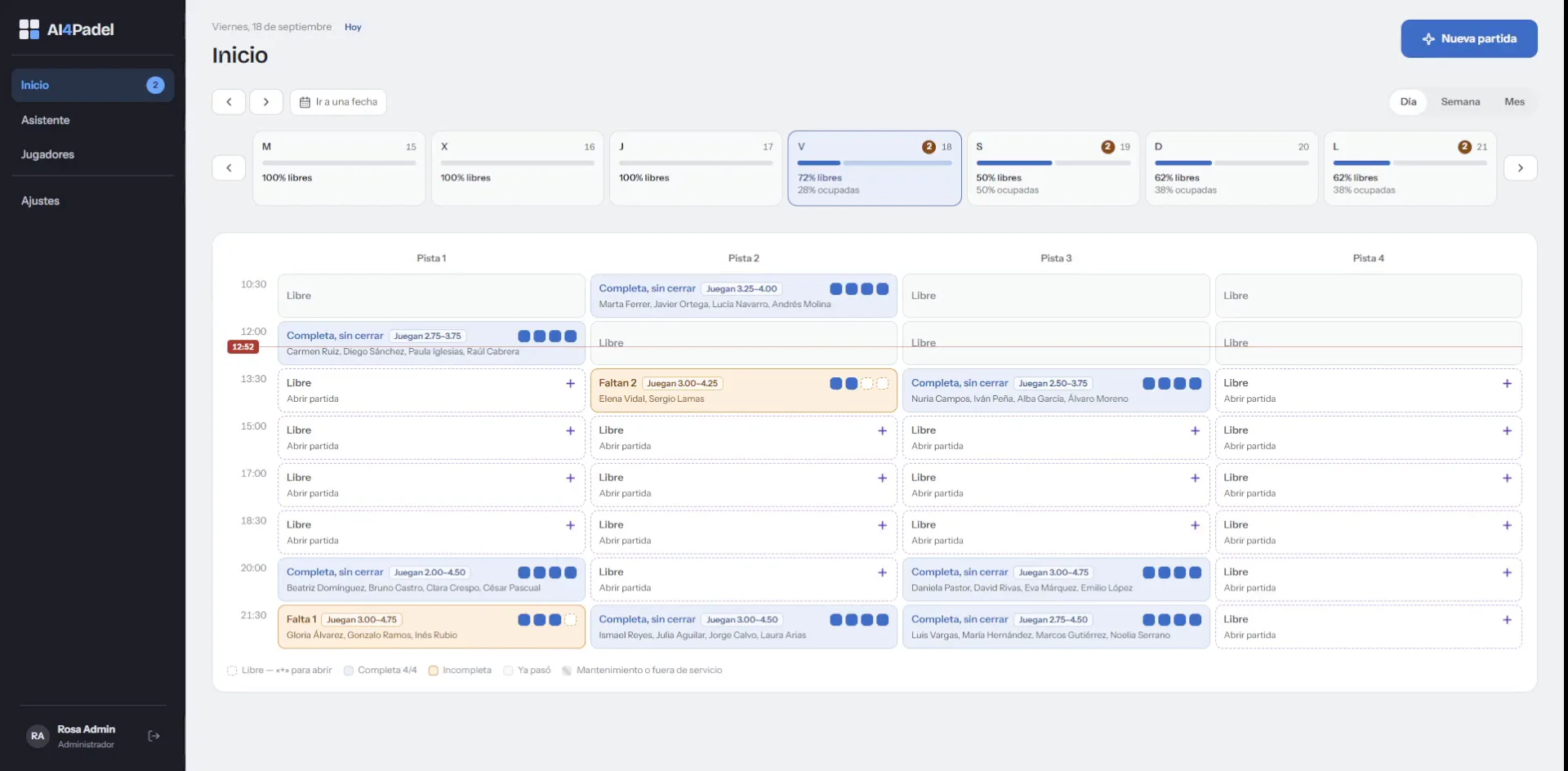The width and height of the screenshot is (1568, 771).
Task: Open the 'Falta 1' match of Gloria Álvarez
Action: click(431, 626)
